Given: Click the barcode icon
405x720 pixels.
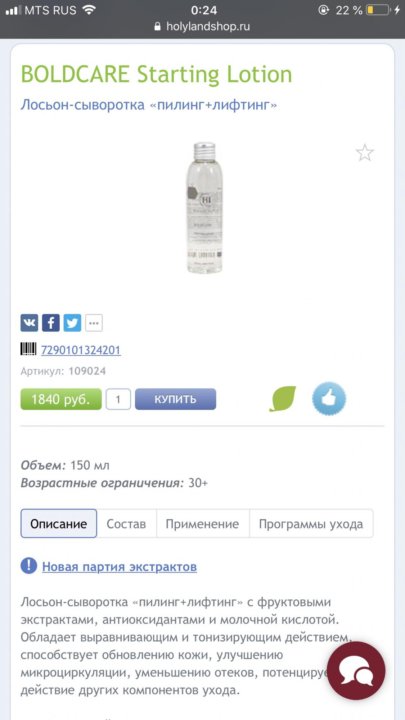Looking at the screenshot, I should [28, 349].
